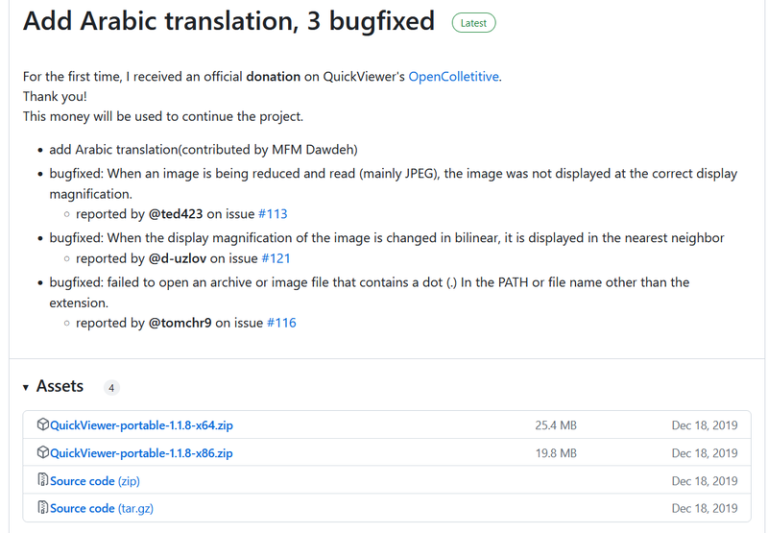Download Source code (zip) archive
Screen dimensions: 768x533
pos(95,481)
